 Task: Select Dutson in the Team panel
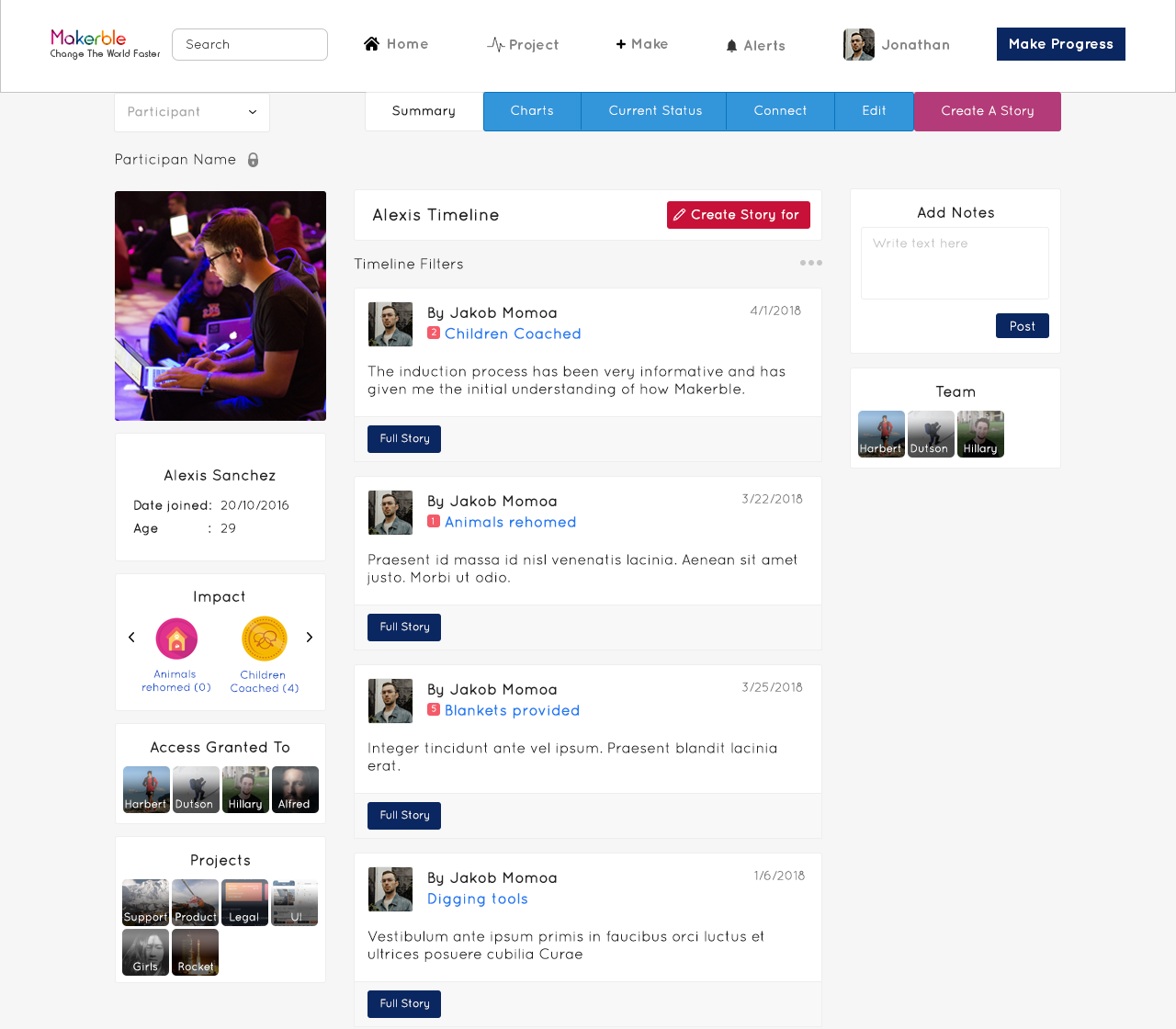[x=931, y=435]
